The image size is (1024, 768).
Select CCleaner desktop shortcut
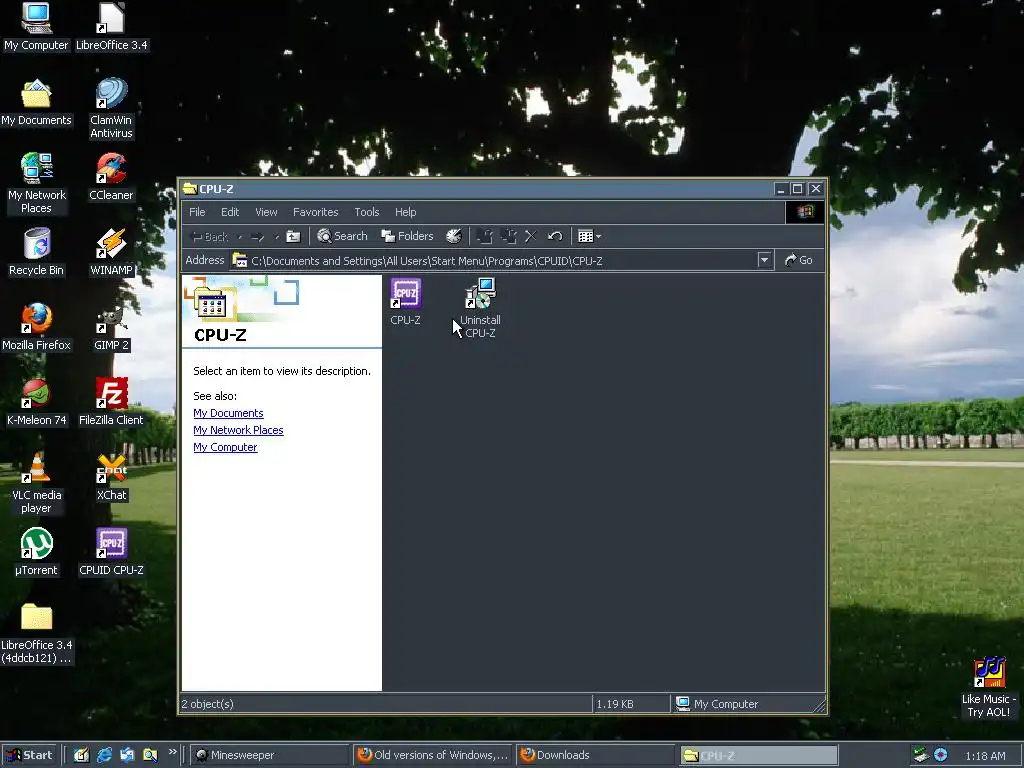[x=111, y=177]
